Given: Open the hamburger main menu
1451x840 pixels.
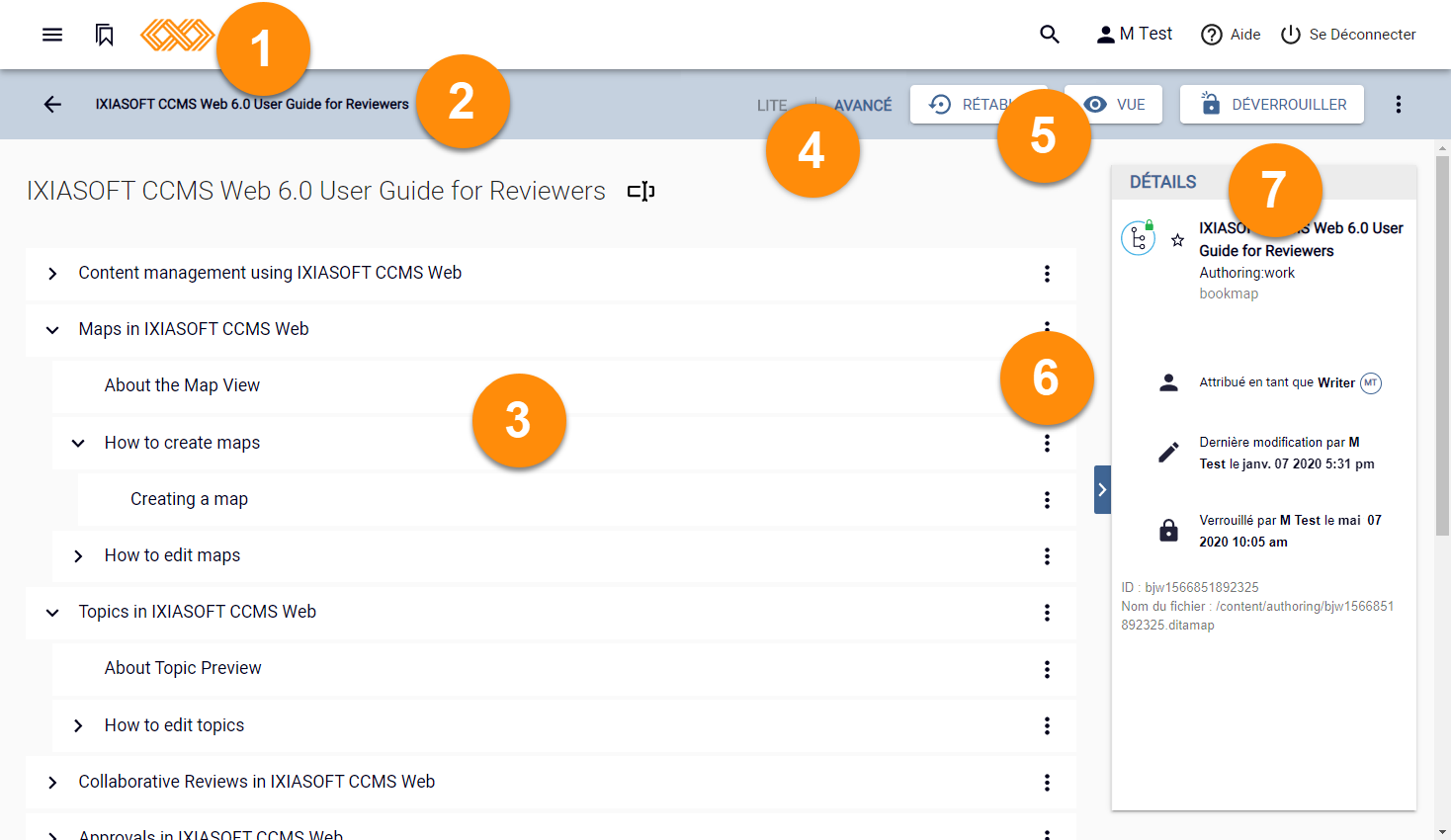Looking at the screenshot, I should (x=52, y=35).
